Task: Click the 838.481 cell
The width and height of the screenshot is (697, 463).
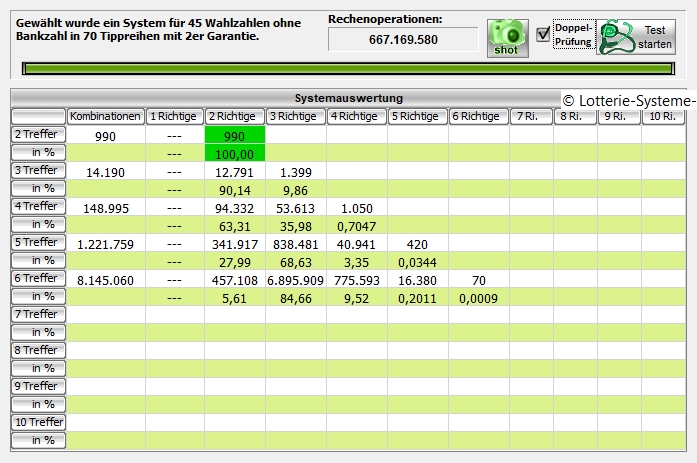Action: pyautogui.click(x=296, y=244)
